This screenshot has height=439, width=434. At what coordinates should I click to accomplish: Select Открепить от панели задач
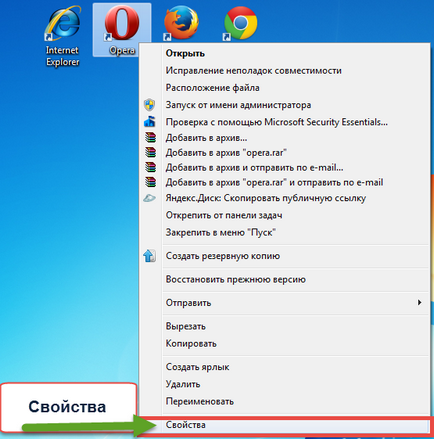click(224, 215)
